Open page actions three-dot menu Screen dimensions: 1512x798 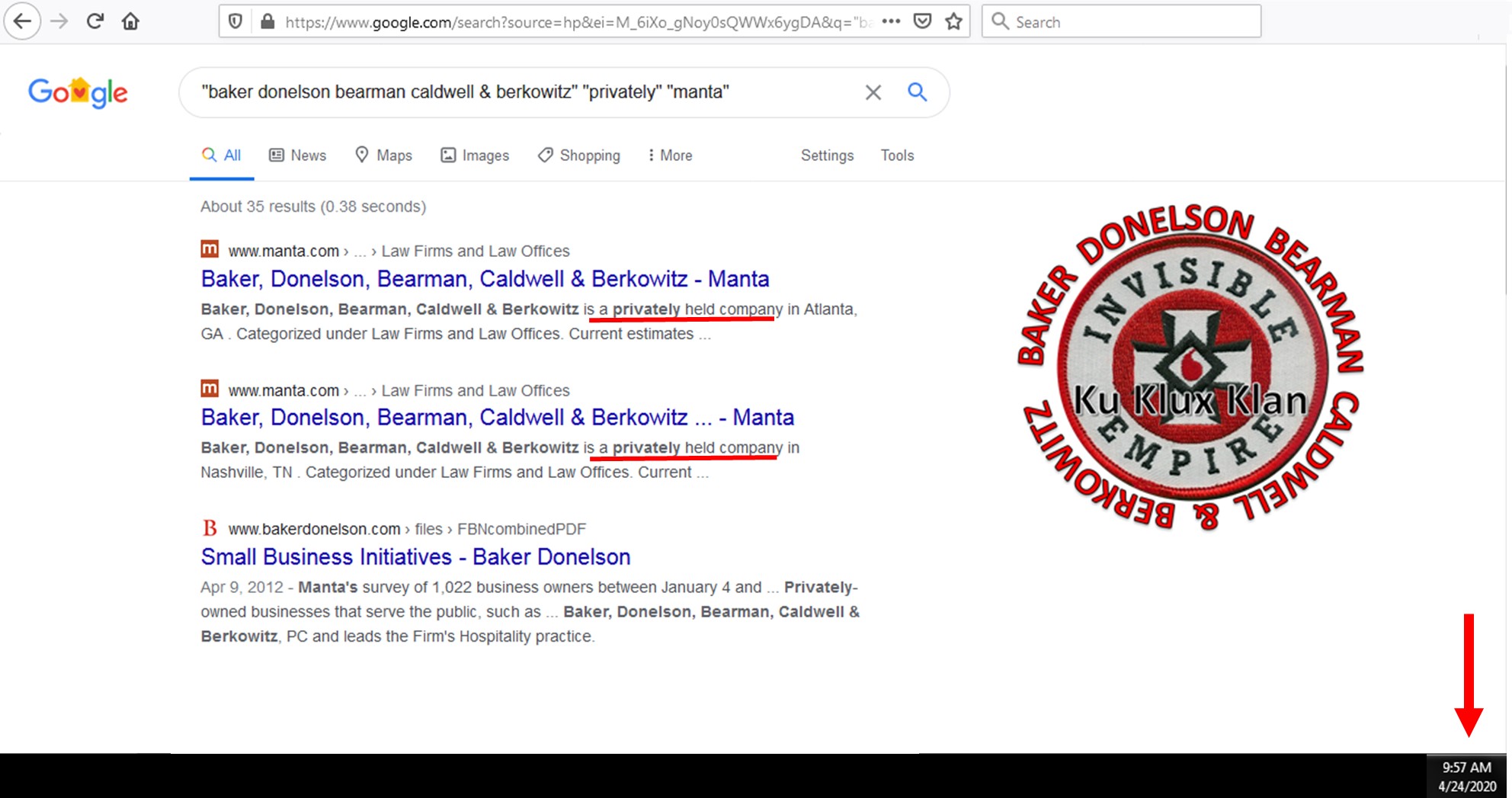point(891,21)
